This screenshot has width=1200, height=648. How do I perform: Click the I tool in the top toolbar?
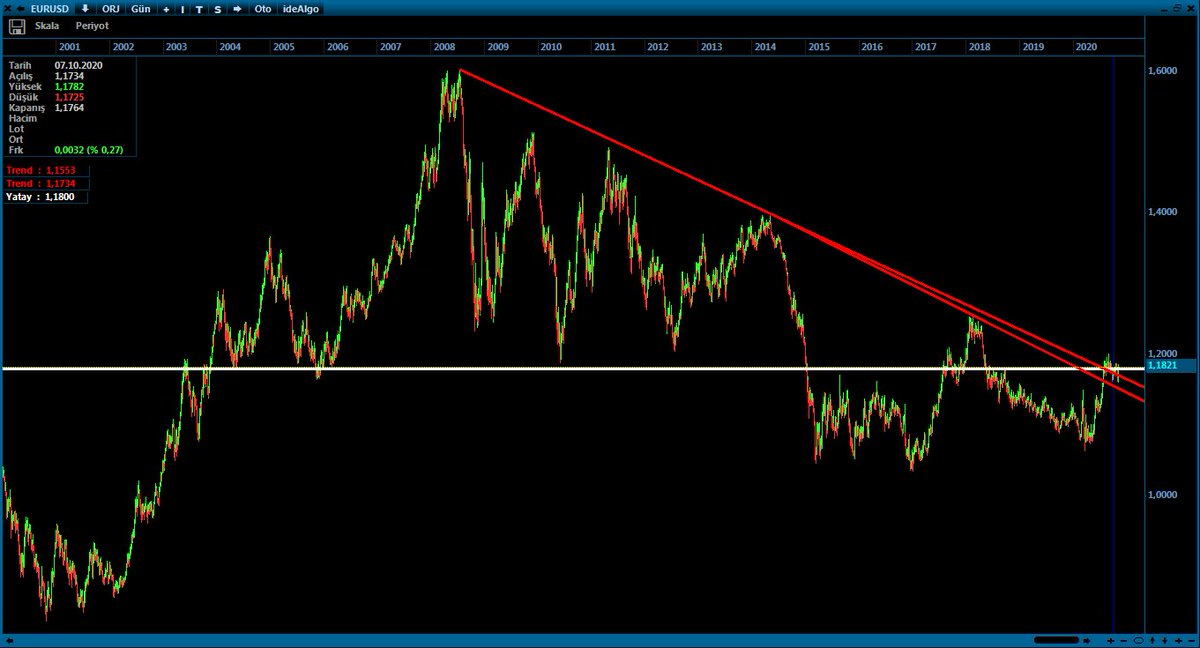click(x=183, y=9)
